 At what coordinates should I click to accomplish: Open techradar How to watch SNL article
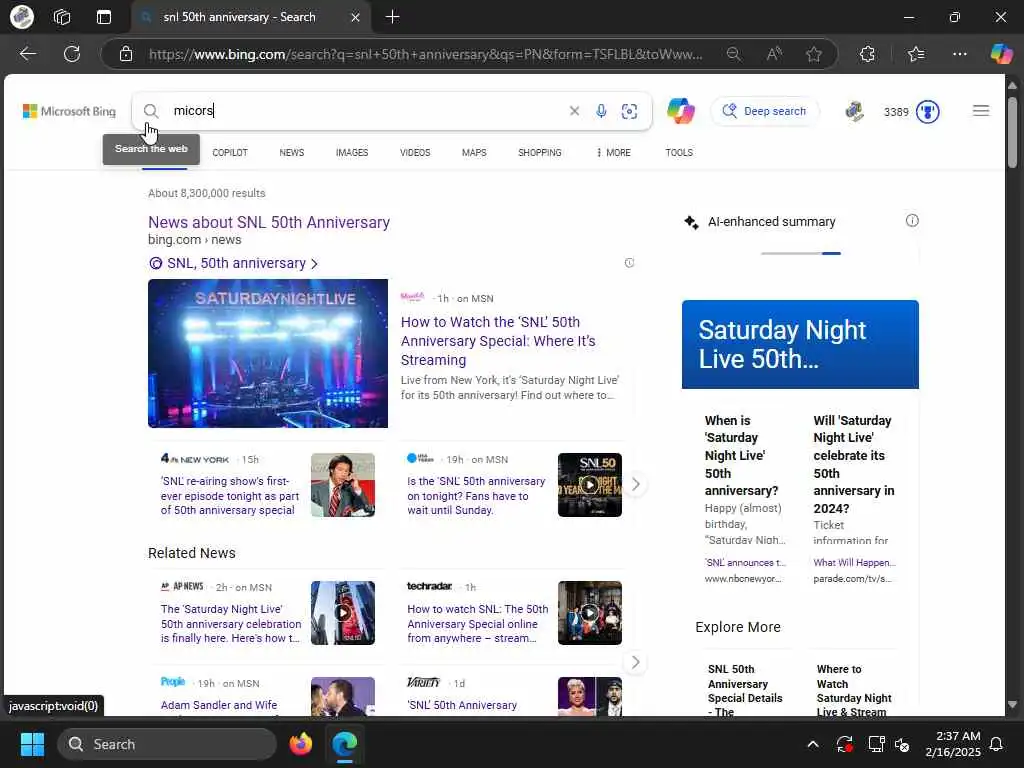coord(477,623)
